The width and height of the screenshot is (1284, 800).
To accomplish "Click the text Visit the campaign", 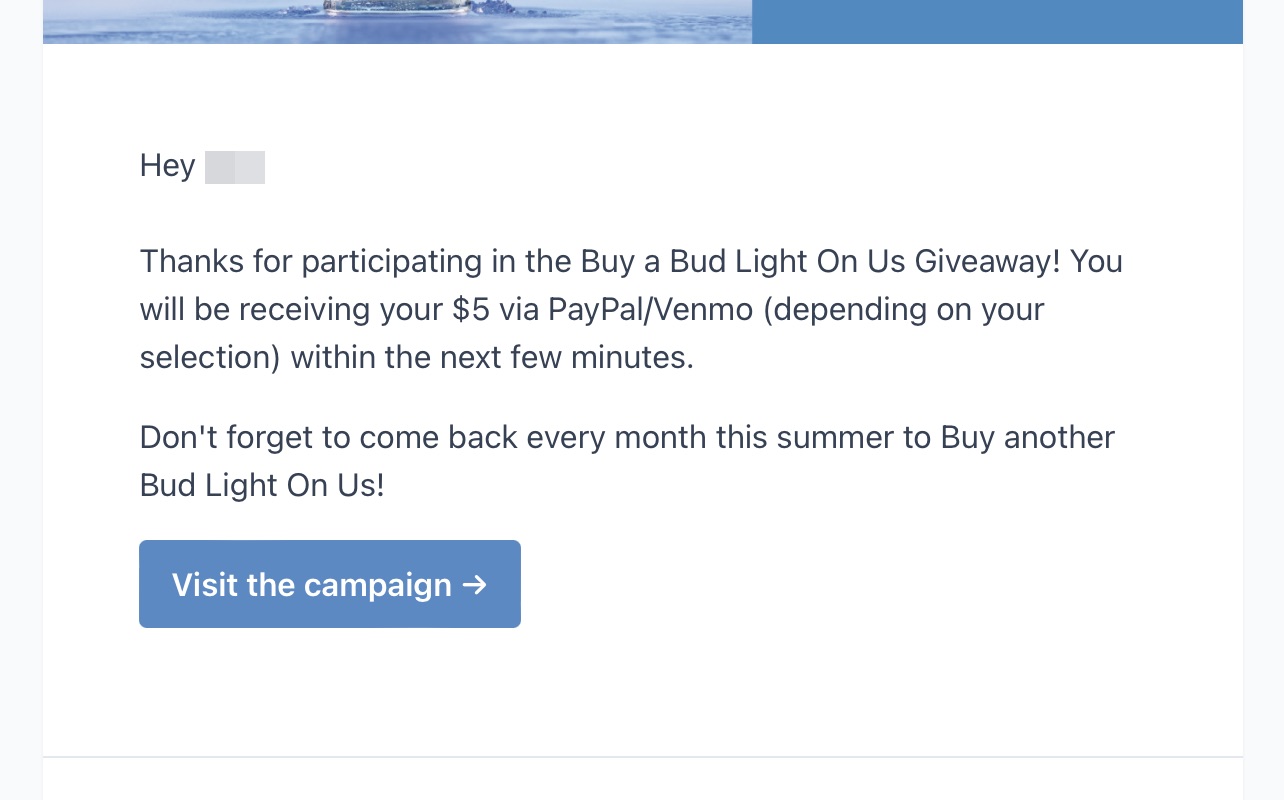I will pyautogui.click(x=310, y=585).
